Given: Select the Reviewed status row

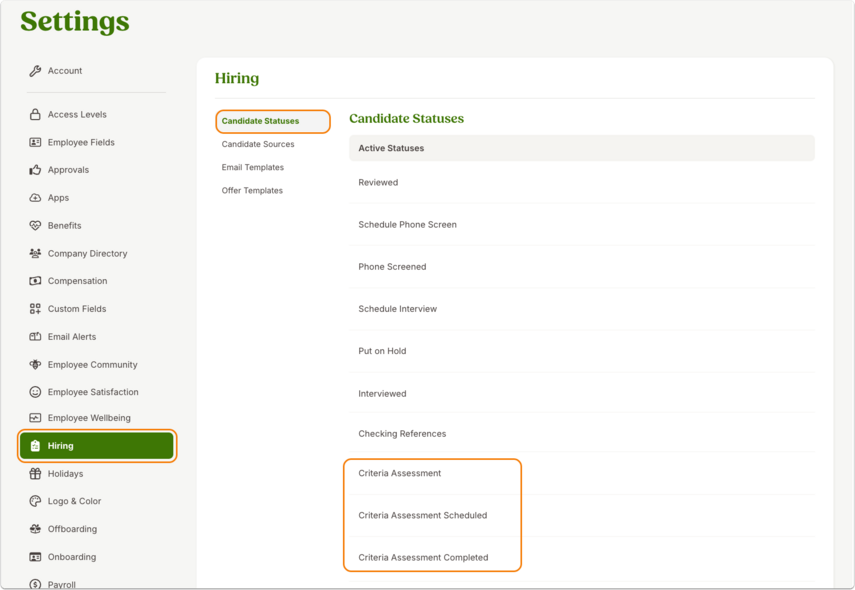Looking at the screenshot, I should (582, 183).
